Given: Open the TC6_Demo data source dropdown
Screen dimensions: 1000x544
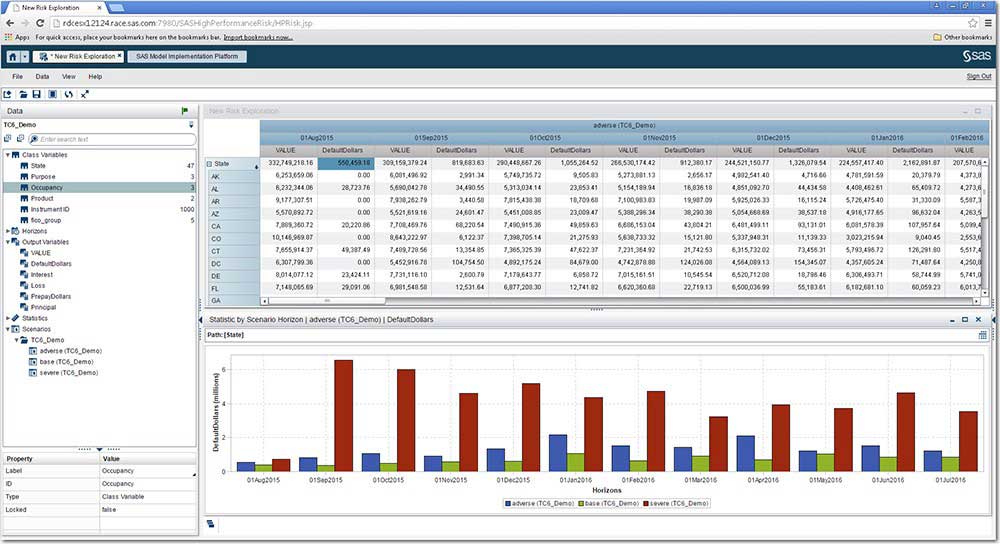Looking at the screenshot, I should [191, 125].
